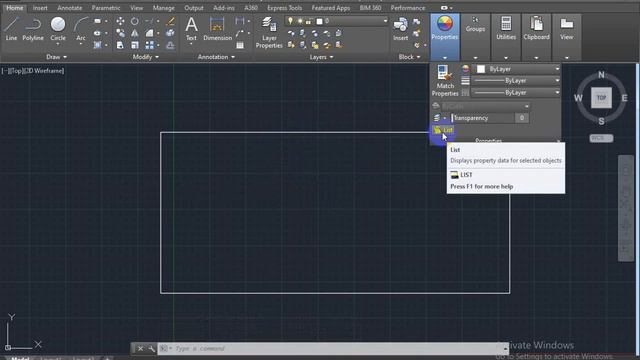Open the Properties ribbon panel button
The height and width of the screenshot is (360, 640).
coord(445,36)
